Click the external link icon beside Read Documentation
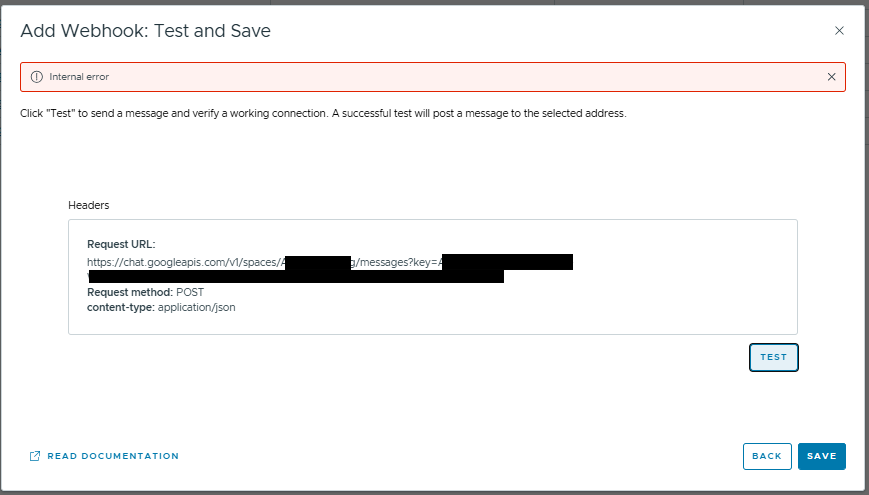 click(x=35, y=456)
